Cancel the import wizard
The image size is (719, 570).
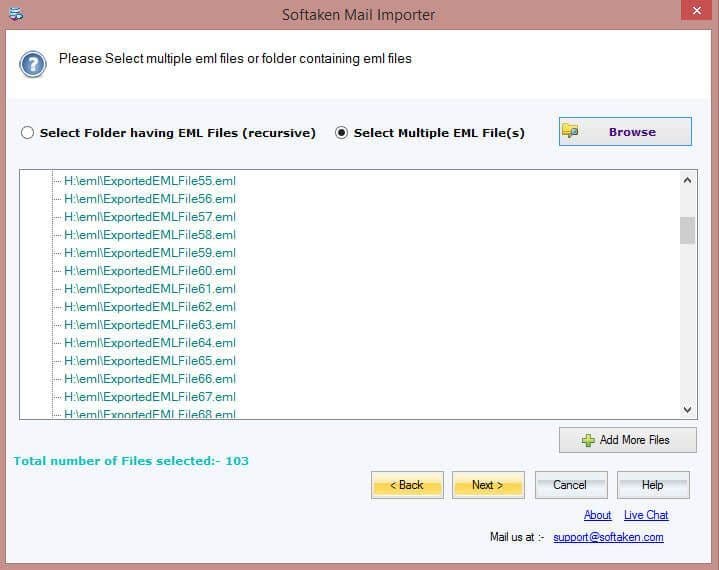point(570,485)
